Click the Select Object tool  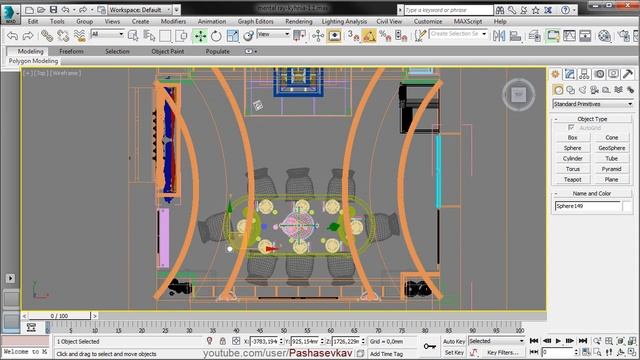click(x=133, y=36)
